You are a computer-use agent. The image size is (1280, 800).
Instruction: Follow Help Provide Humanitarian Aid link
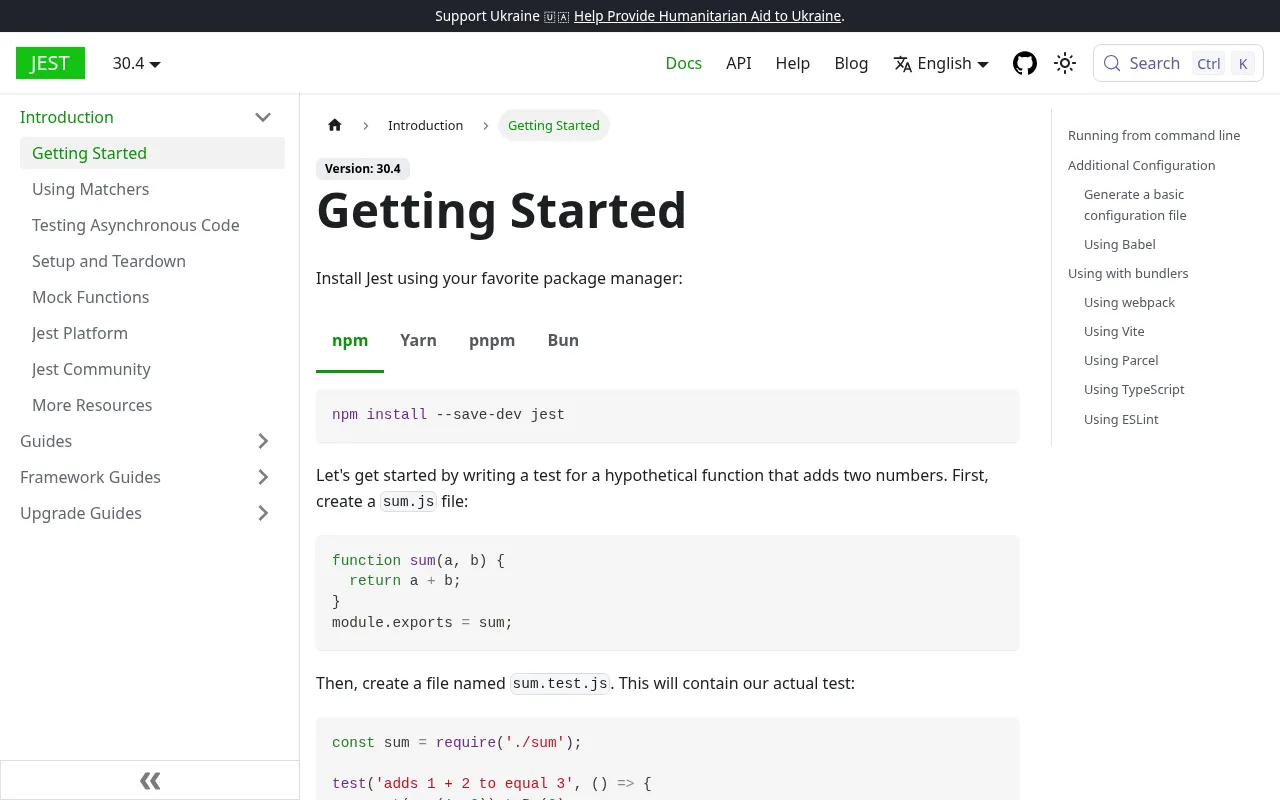point(707,16)
